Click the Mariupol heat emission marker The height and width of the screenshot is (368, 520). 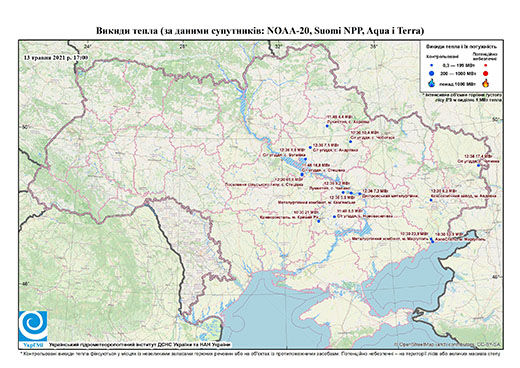[432, 241]
